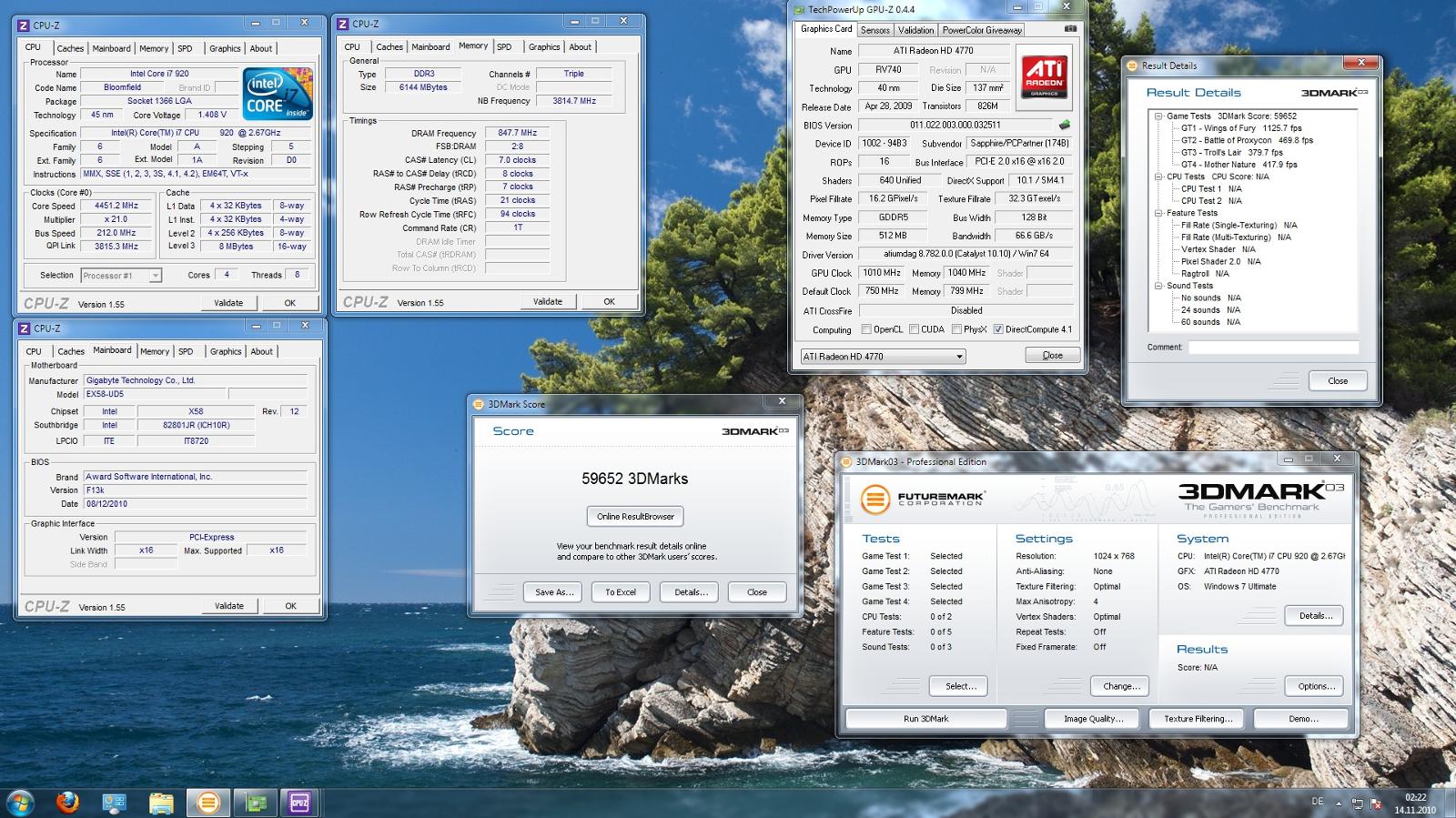This screenshot has height=818, width=1456.
Task: Click Details... in 3DMark Score window
Action: [x=691, y=591]
